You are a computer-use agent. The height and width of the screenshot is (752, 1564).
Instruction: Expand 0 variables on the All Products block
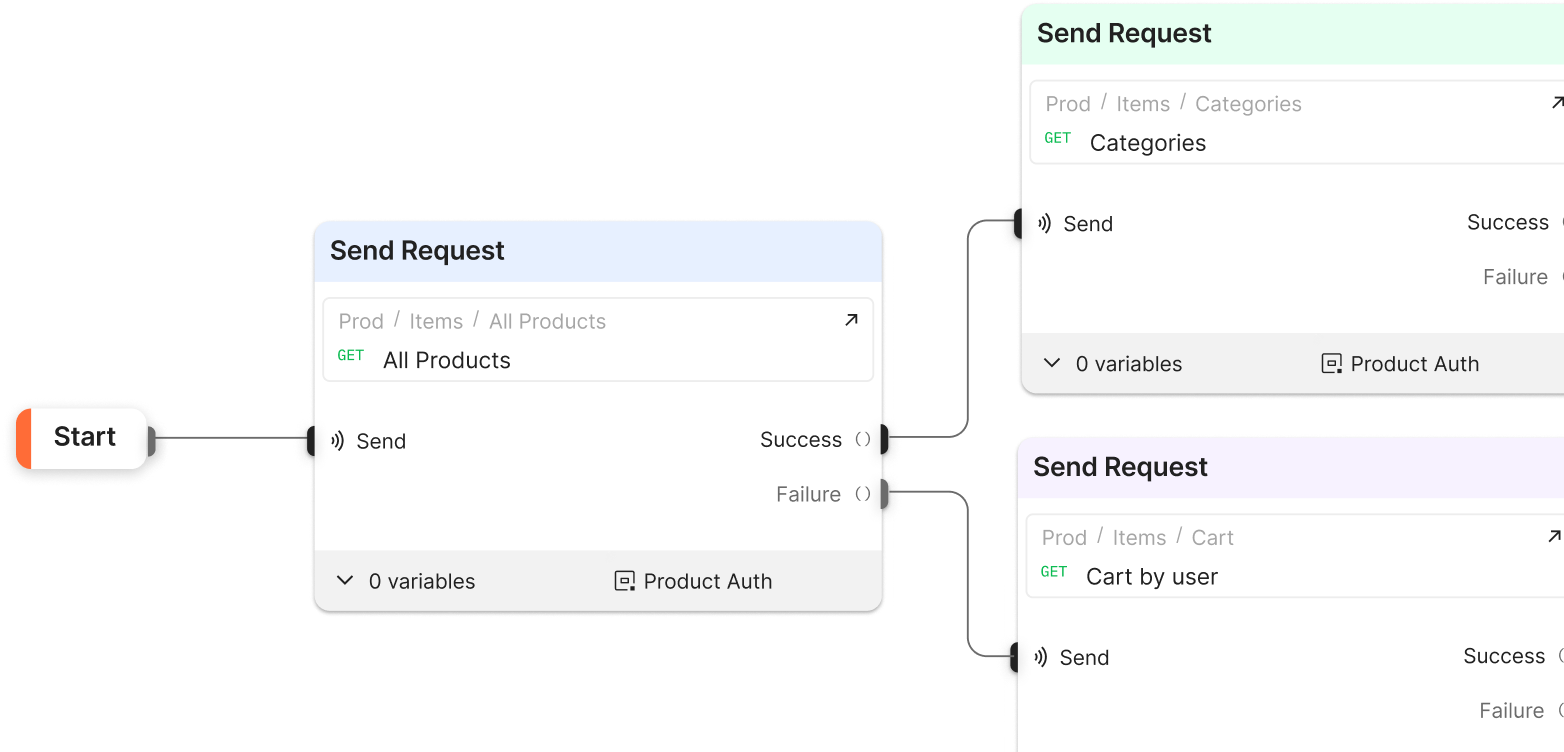[421, 581]
